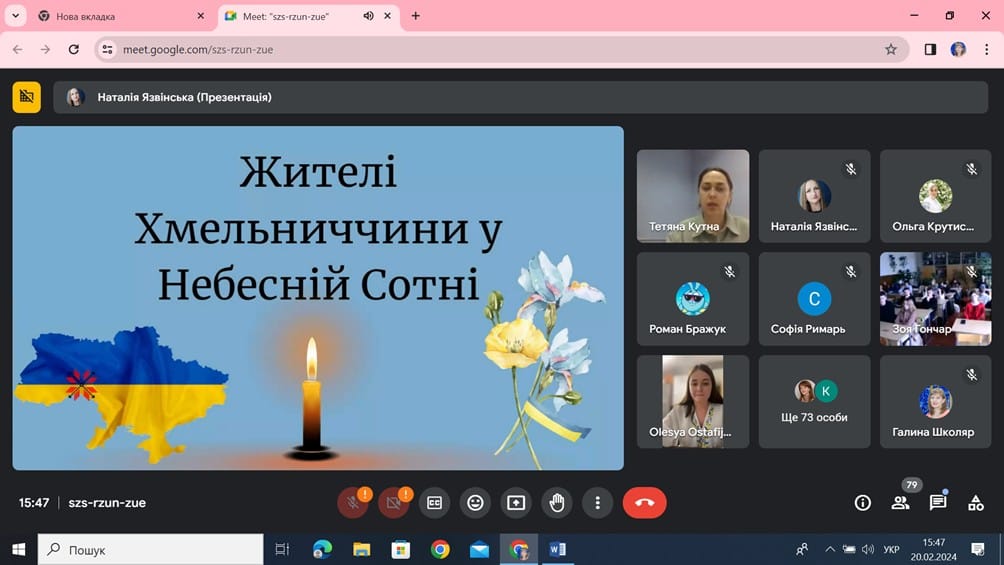Select the Галина Школяр participant tile
This screenshot has height=565, width=1004.
(x=935, y=402)
